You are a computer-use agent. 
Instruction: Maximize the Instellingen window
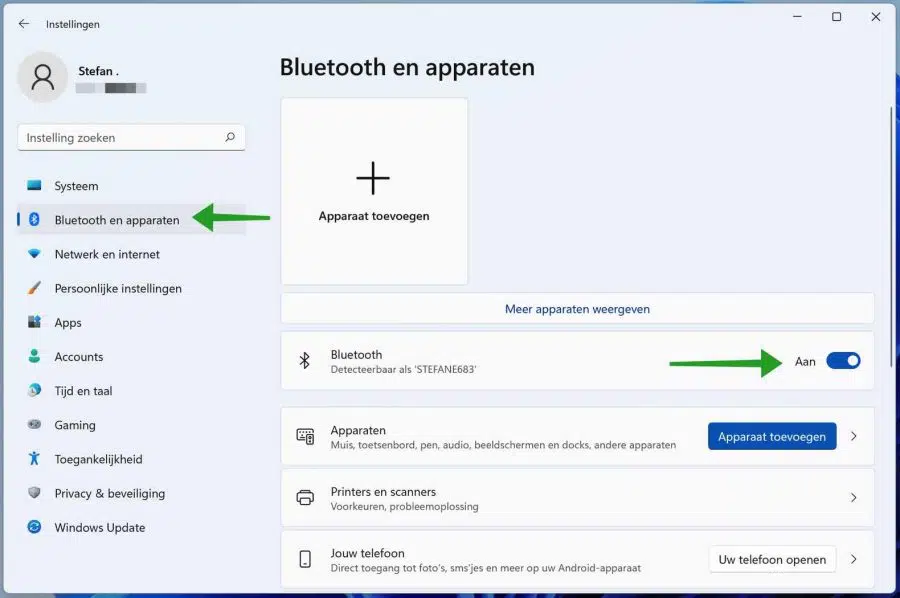pos(836,17)
